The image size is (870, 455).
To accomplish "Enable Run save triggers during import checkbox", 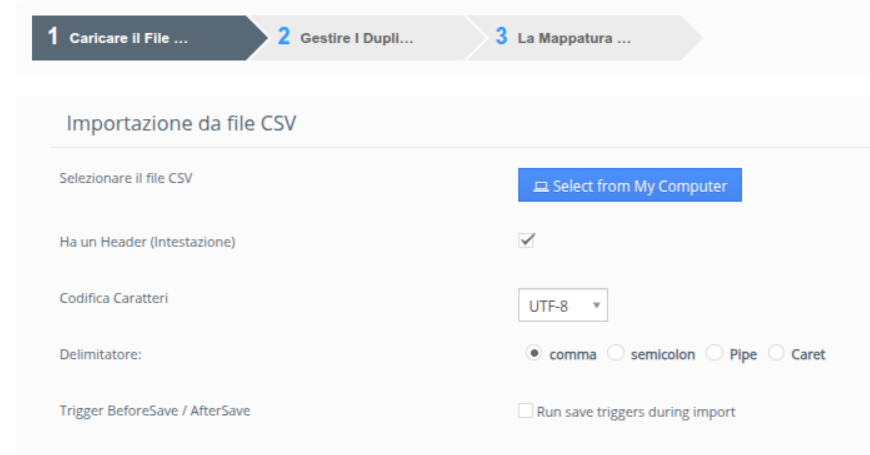I will coord(525,411).
